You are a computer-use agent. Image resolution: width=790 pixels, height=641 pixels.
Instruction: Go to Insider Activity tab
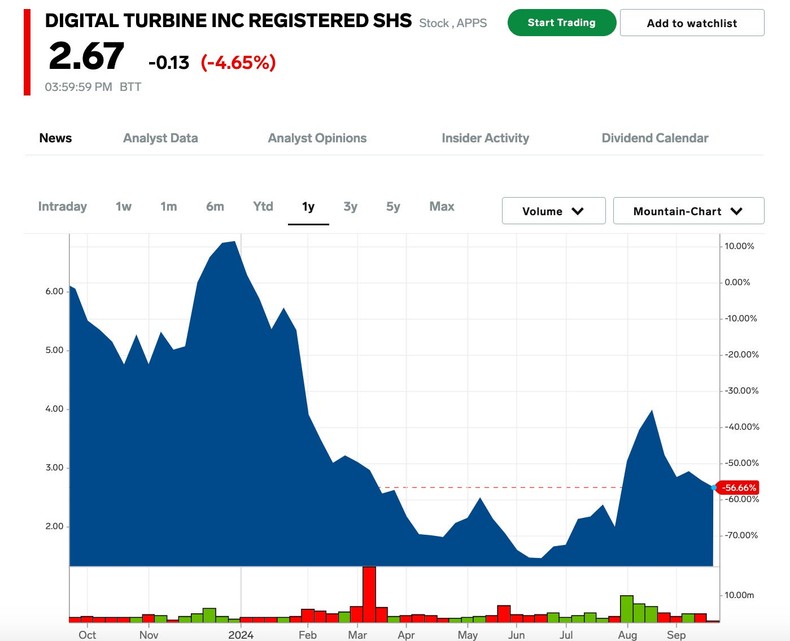pos(485,138)
